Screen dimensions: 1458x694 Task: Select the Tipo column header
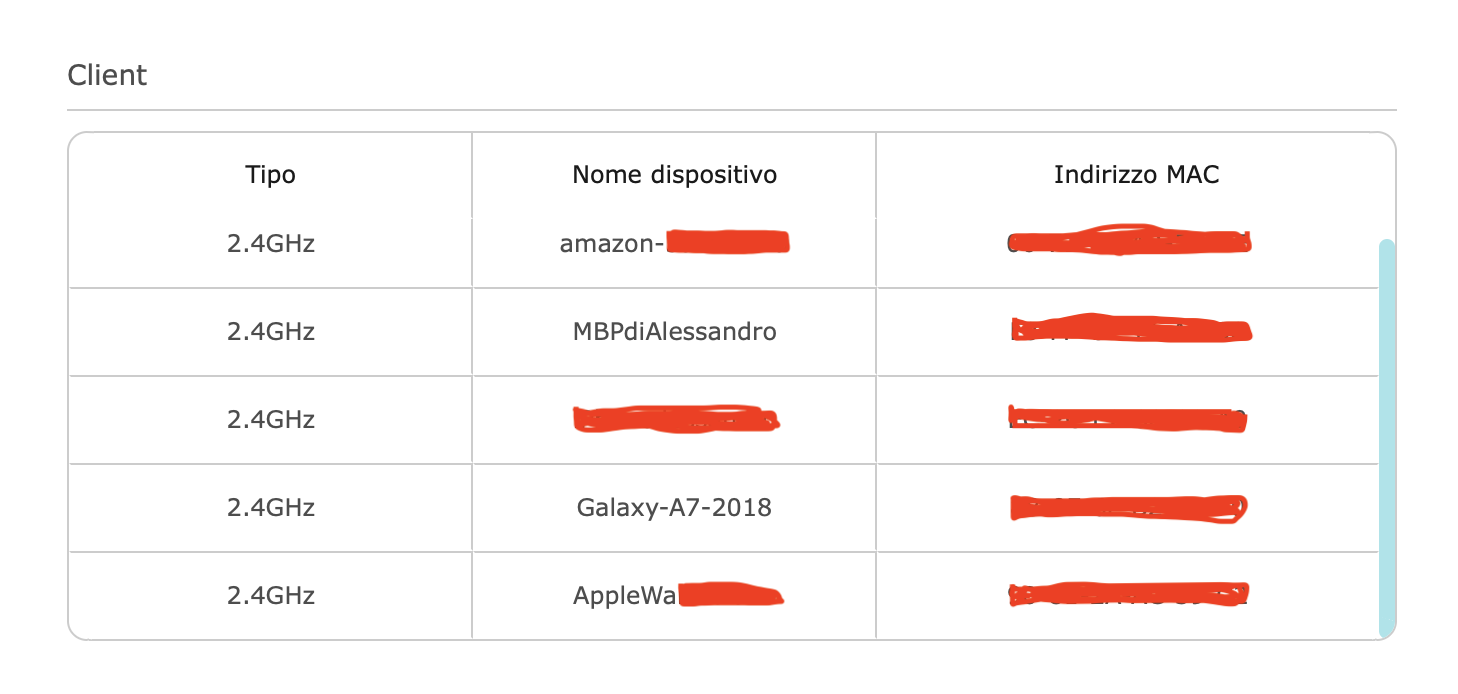270,175
